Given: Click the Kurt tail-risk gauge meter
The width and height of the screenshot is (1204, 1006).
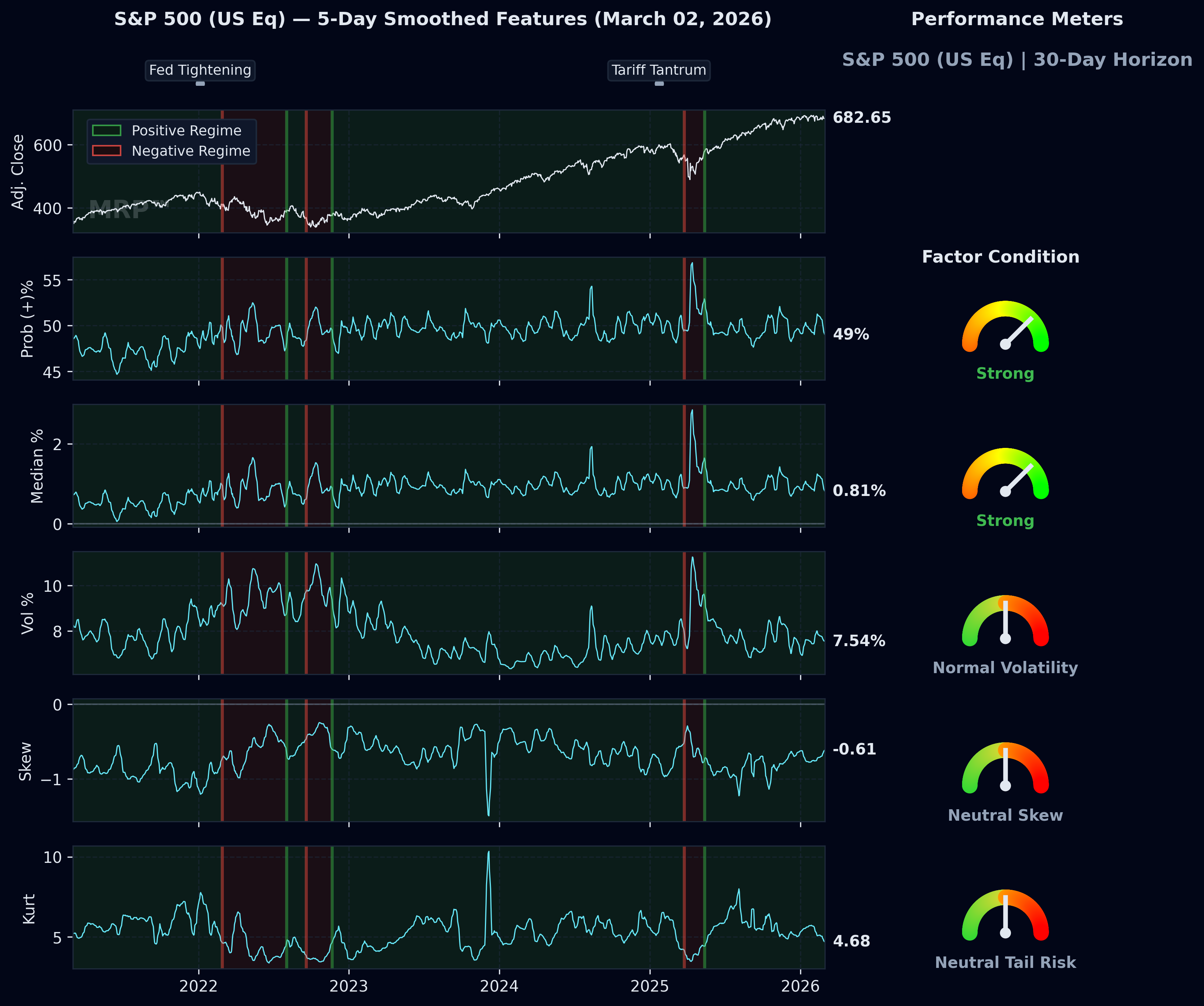Looking at the screenshot, I should (x=1005, y=915).
